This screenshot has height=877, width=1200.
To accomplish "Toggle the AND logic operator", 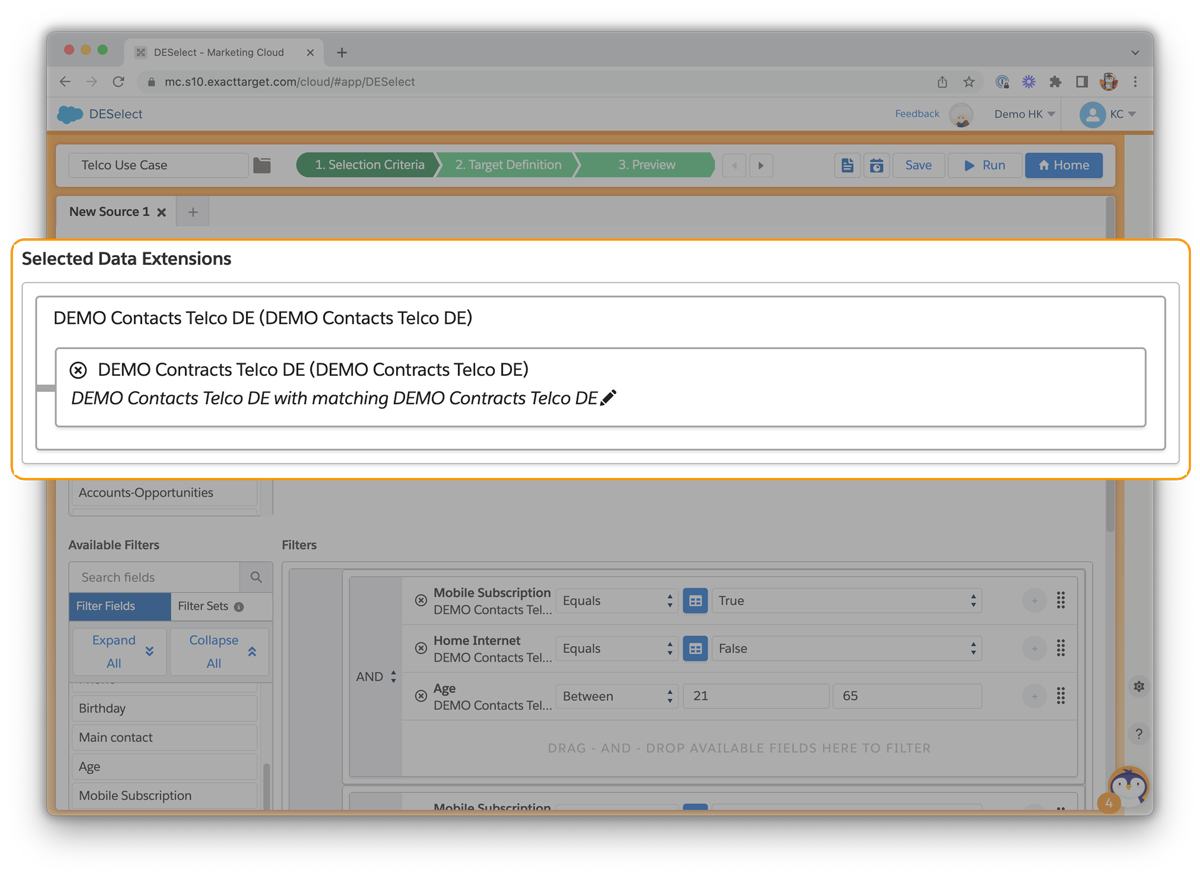I will (376, 677).
